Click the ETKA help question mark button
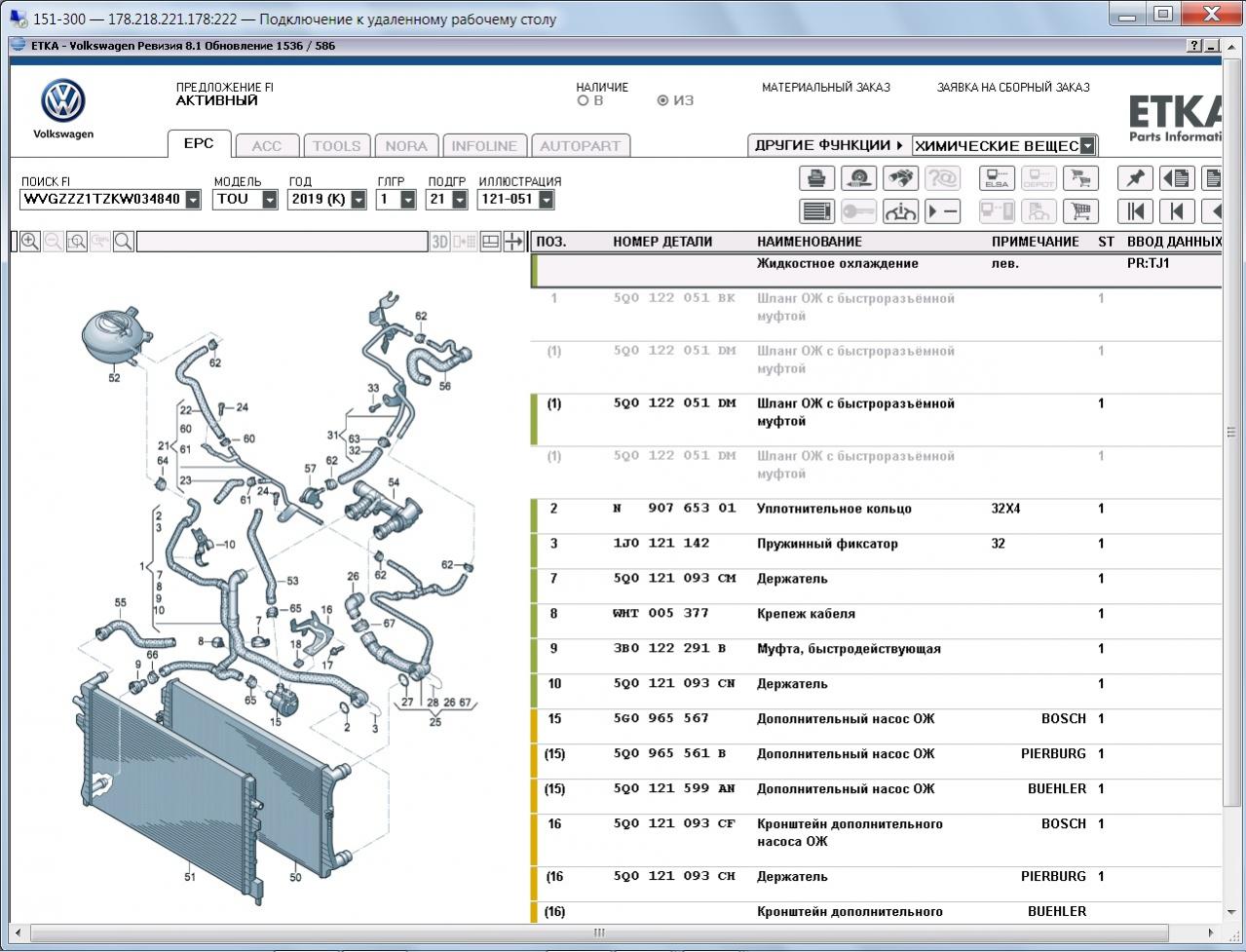Viewport: 1246px width, 952px height. [x=1194, y=46]
